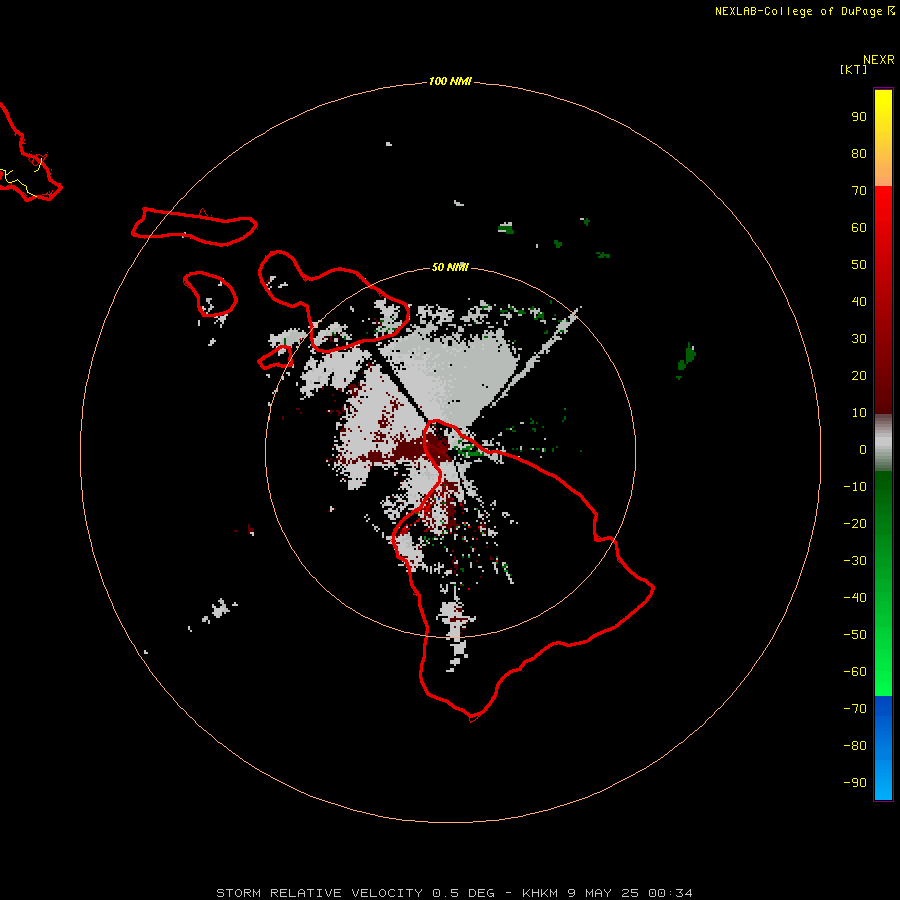Image resolution: width=900 pixels, height=900 pixels.
Task: Click the 30 value on velocity scale
Action: pos(859,339)
